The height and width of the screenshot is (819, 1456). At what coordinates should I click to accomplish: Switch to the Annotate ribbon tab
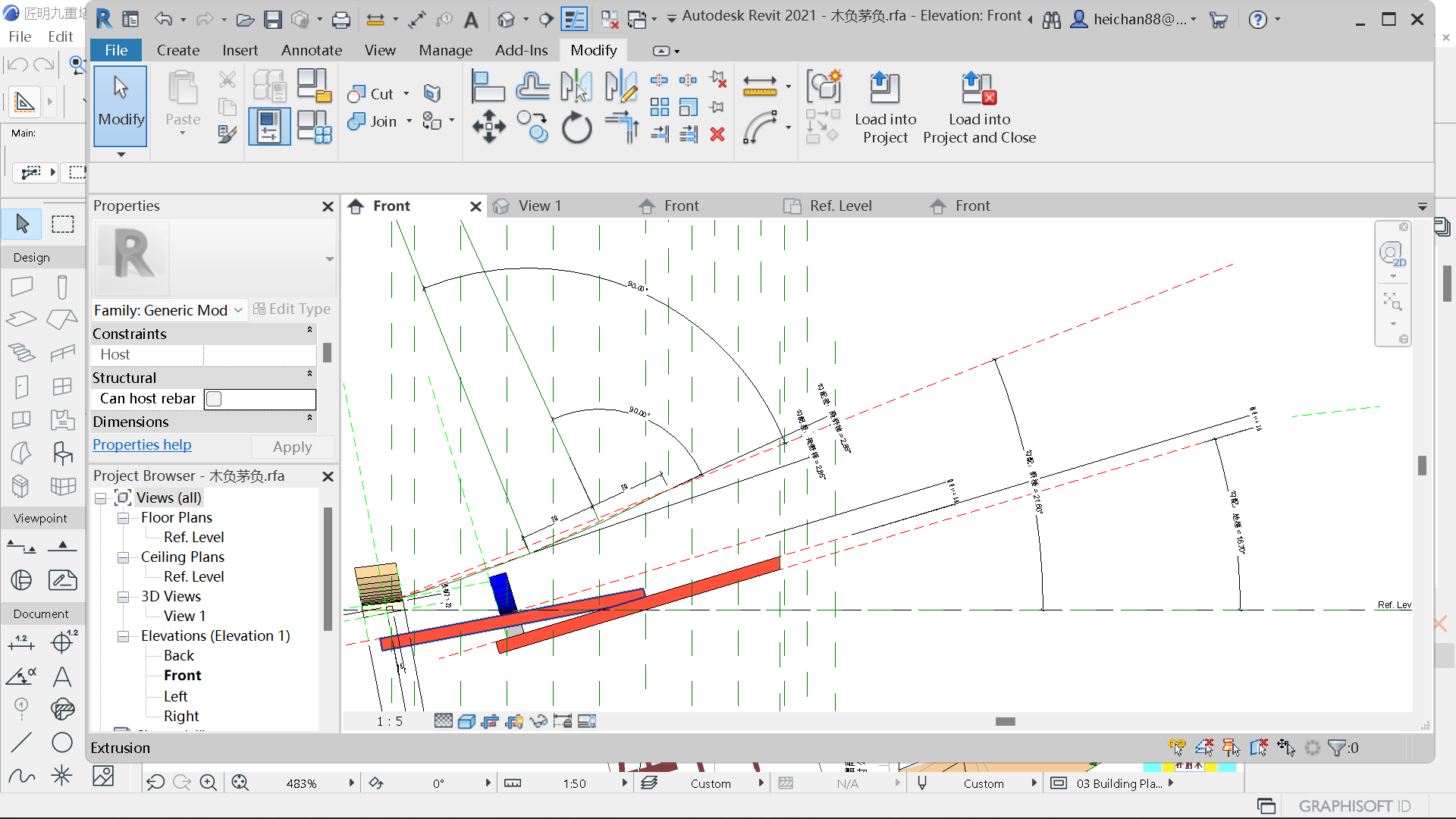311,50
